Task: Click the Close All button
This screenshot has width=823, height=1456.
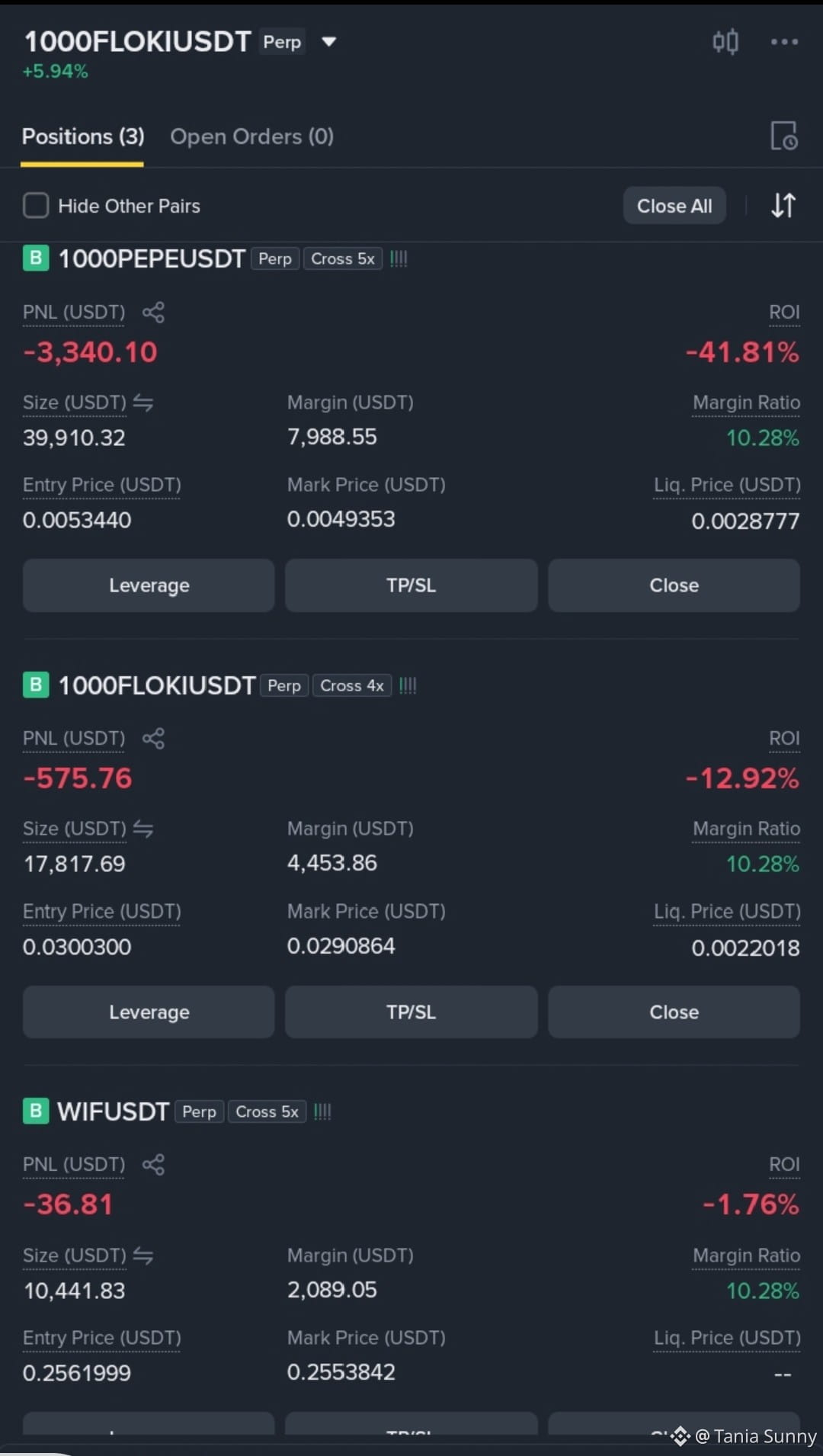Action: tap(674, 206)
